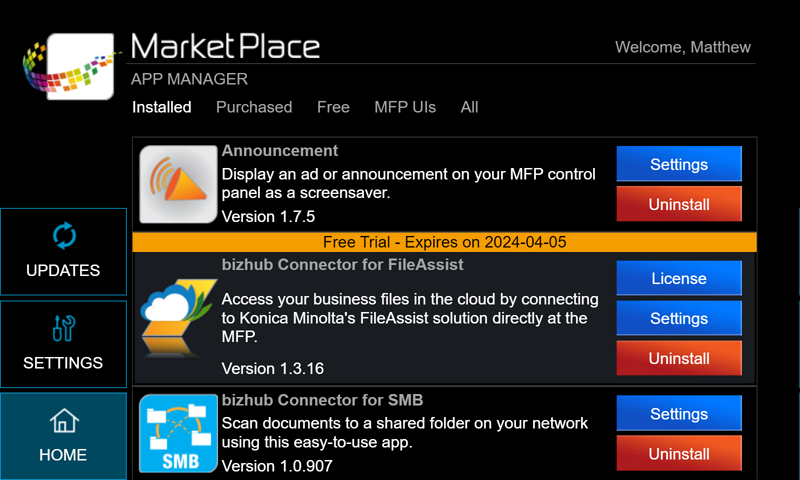Viewport: 800px width, 480px height.
Task: Go to Home in the sidebar
Action: [63, 436]
